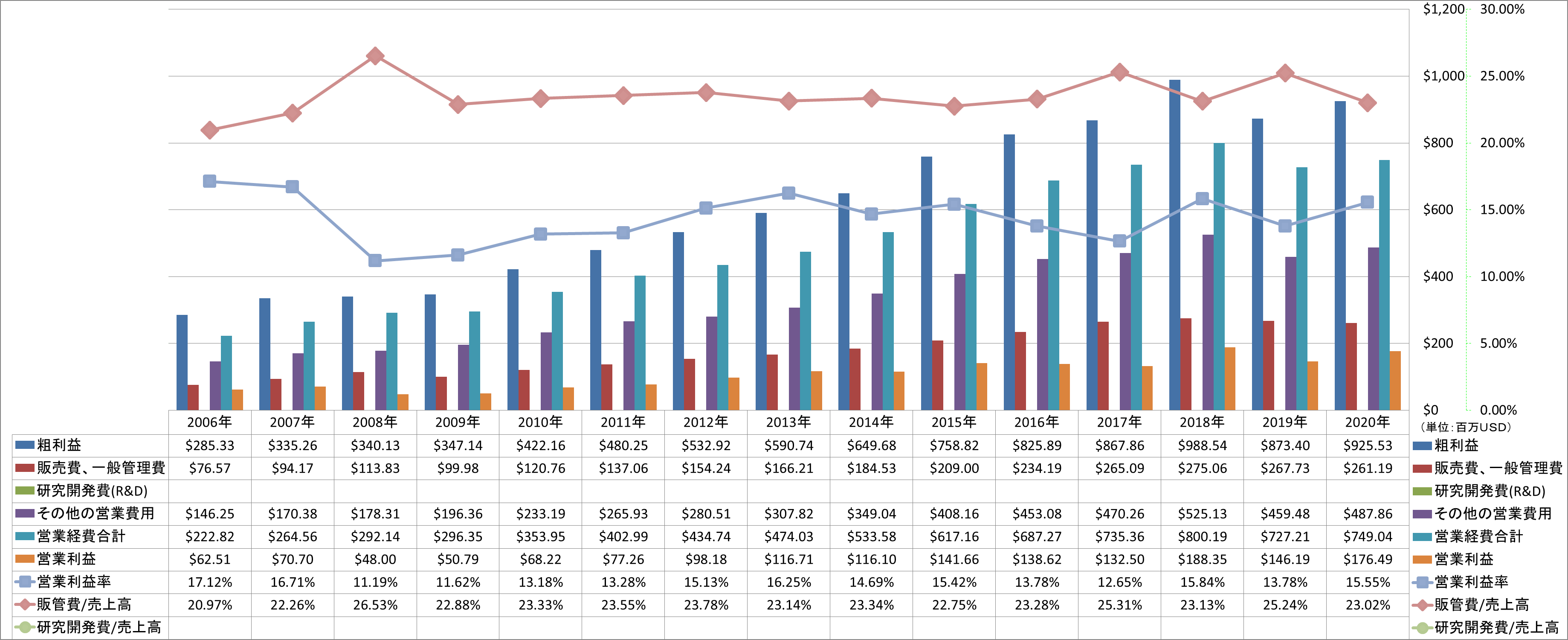Click the 2015年 営業利益 value $141.66

click(x=954, y=560)
